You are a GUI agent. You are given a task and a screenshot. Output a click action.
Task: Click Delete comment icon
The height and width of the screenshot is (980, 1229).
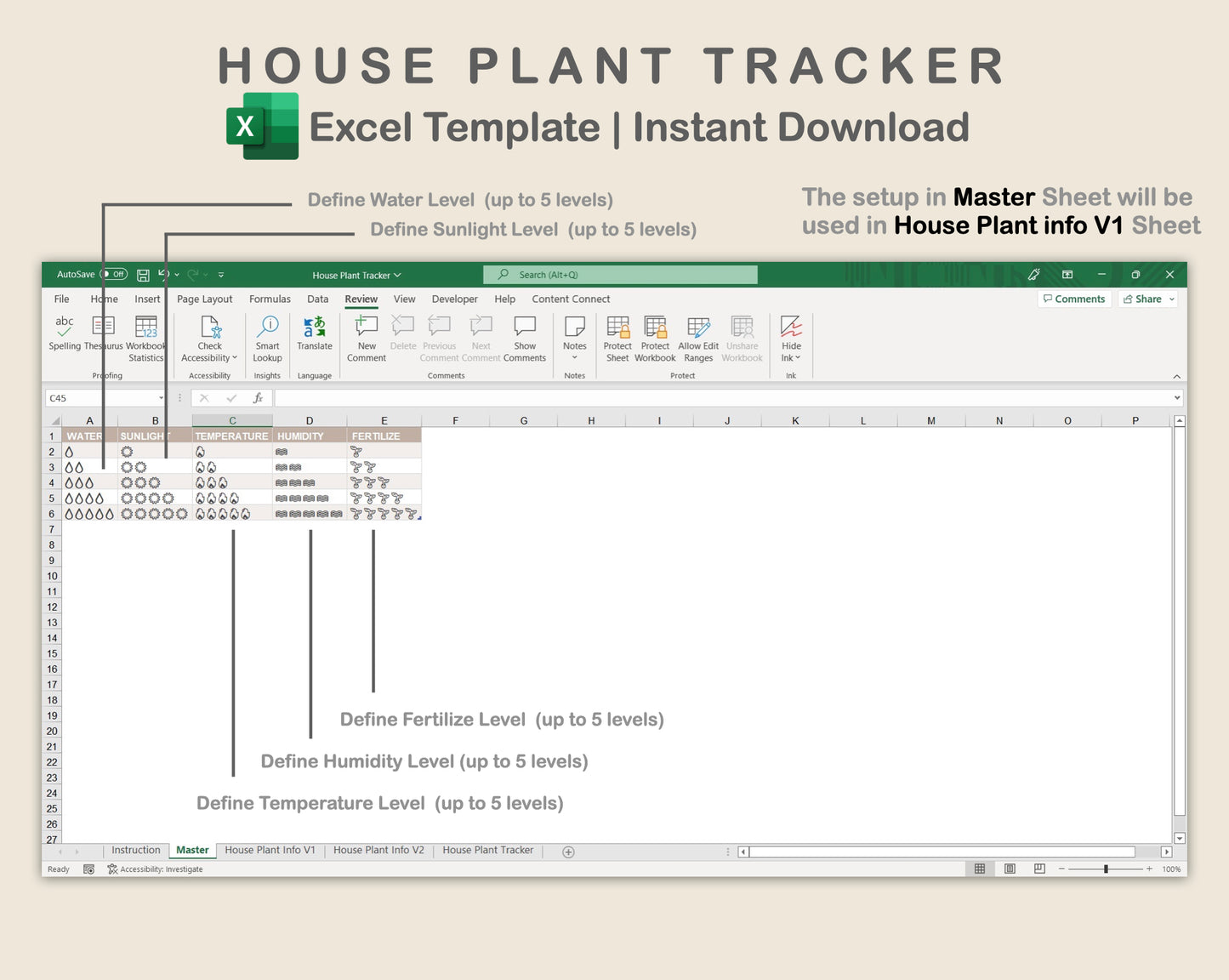pos(403,326)
